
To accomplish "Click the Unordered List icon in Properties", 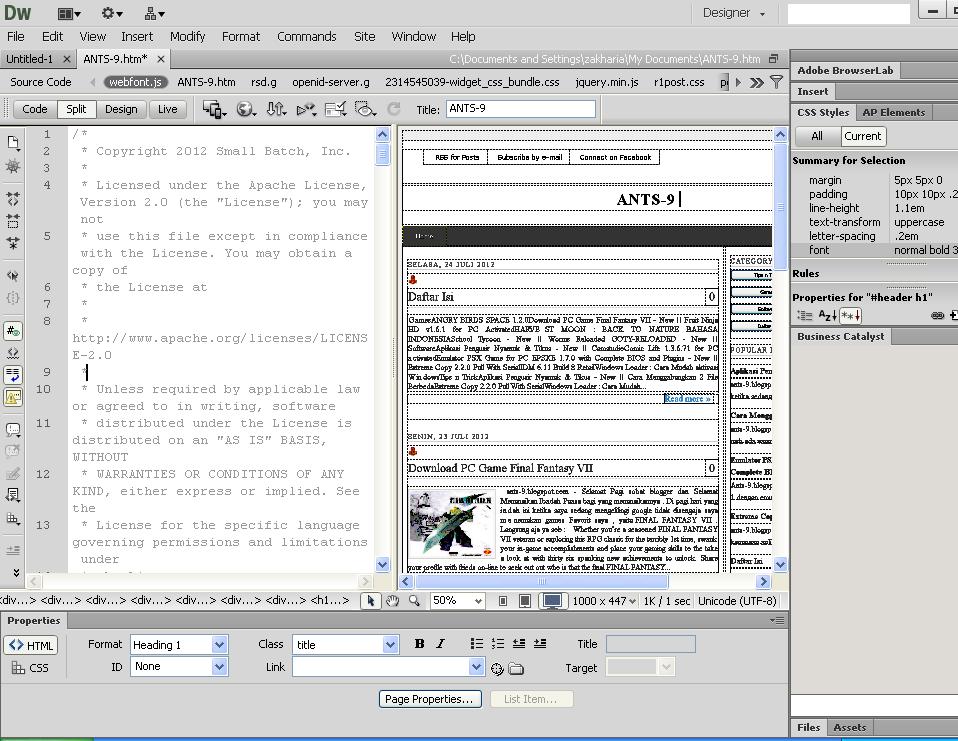I will pos(476,644).
